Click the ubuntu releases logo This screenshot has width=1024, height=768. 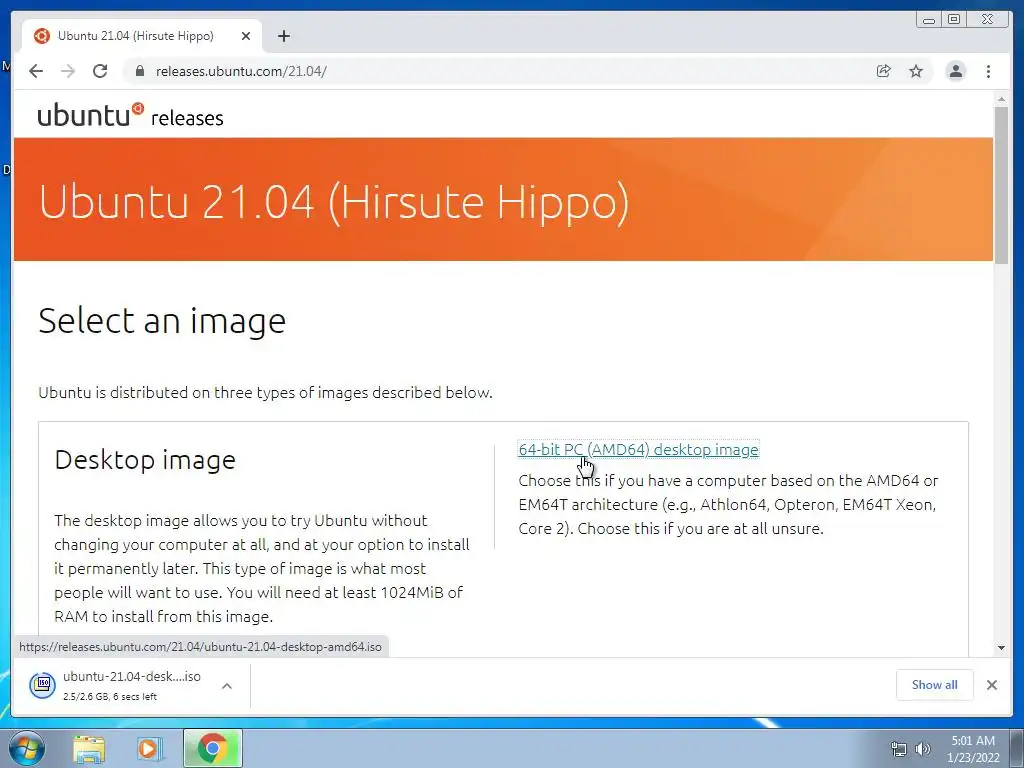point(131,115)
